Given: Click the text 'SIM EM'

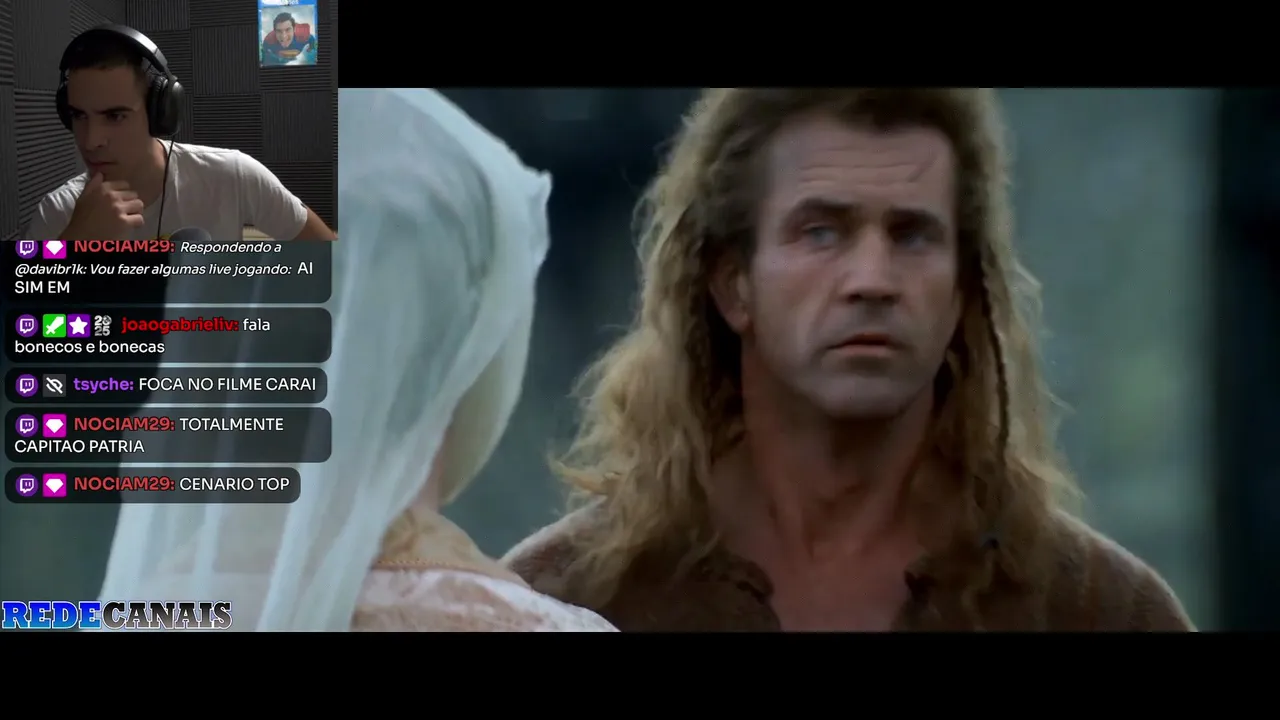Looking at the screenshot, I should pos(42,288).
